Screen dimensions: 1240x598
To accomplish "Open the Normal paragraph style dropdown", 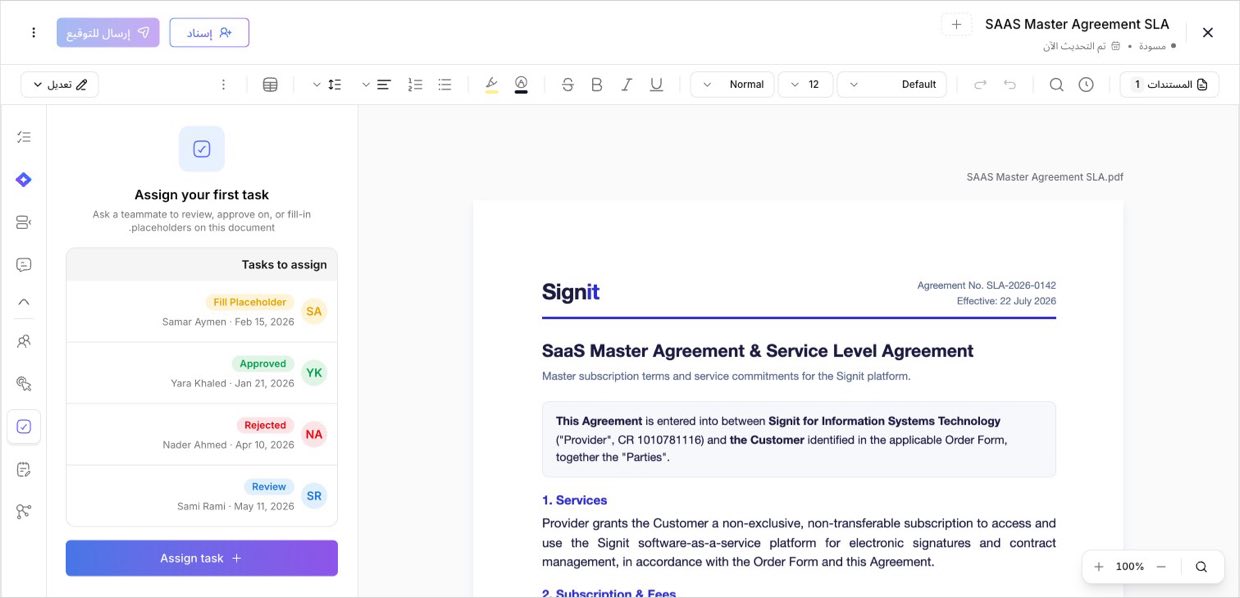I will (732, 85).
